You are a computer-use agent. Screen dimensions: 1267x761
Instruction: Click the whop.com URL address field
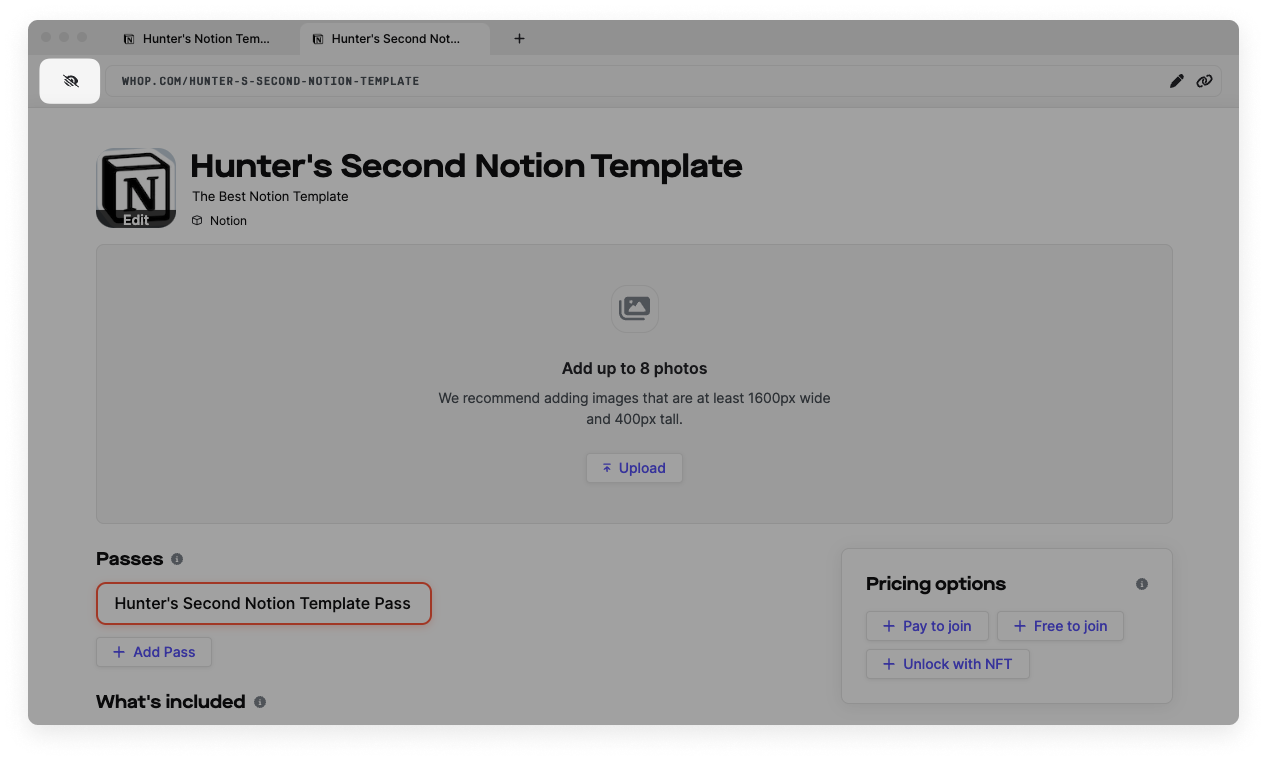600,81
